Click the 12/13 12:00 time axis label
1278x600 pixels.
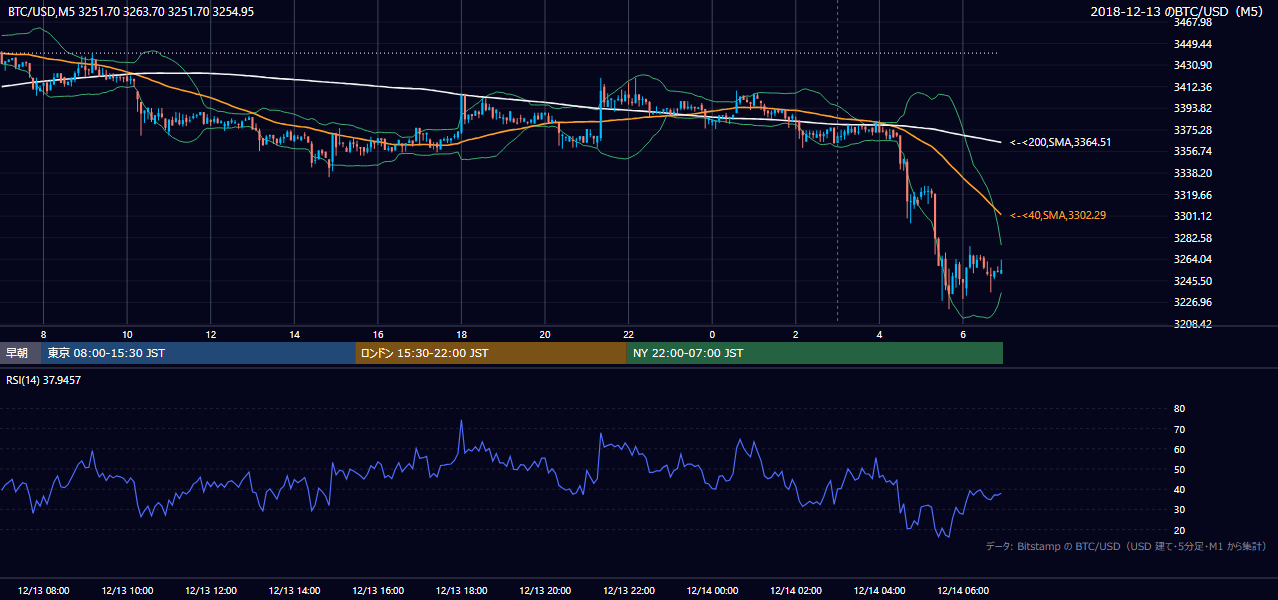[x=211, y=591]
